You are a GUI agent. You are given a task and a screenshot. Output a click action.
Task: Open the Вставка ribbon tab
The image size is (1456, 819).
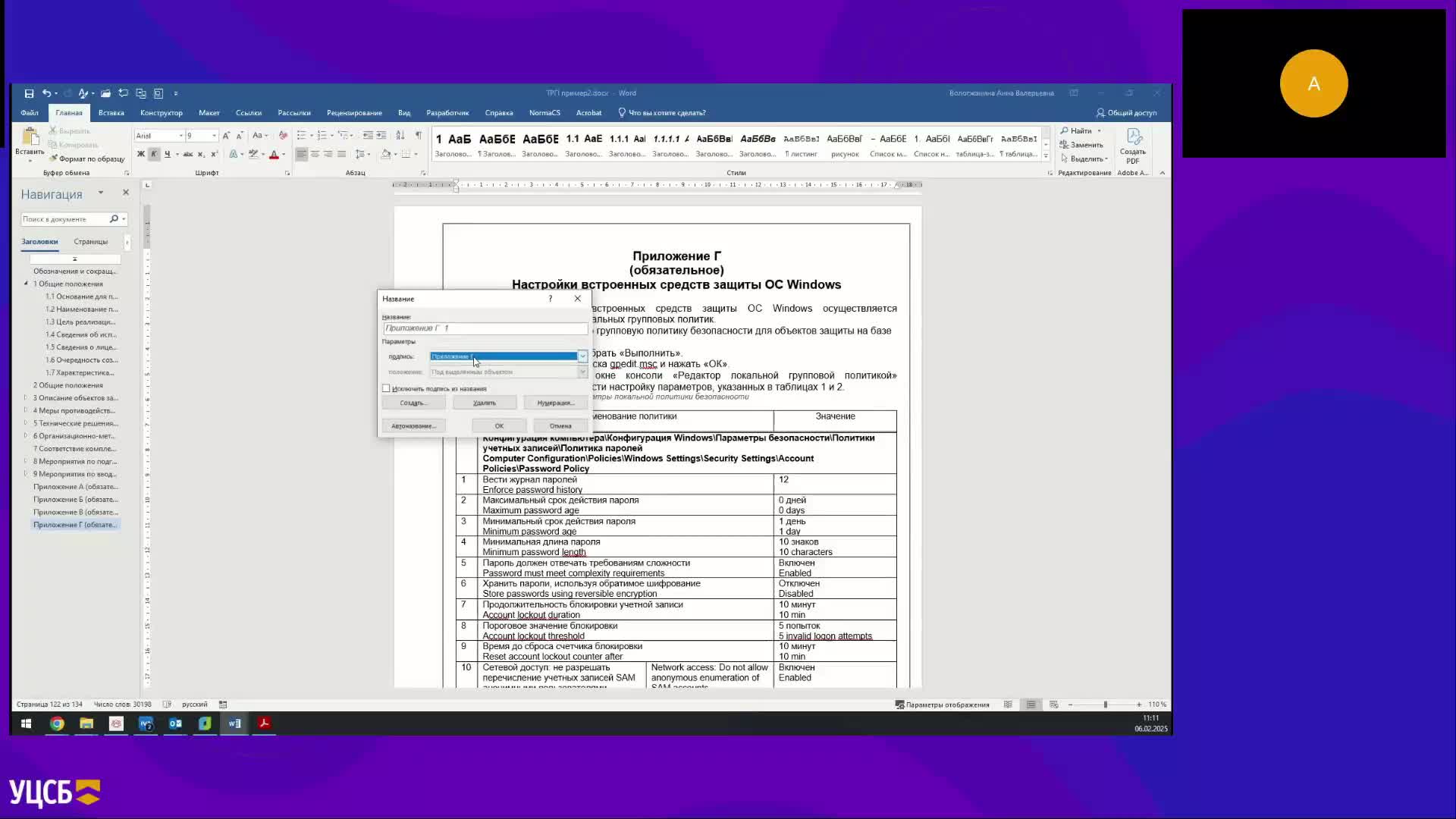tap(111, 113)
